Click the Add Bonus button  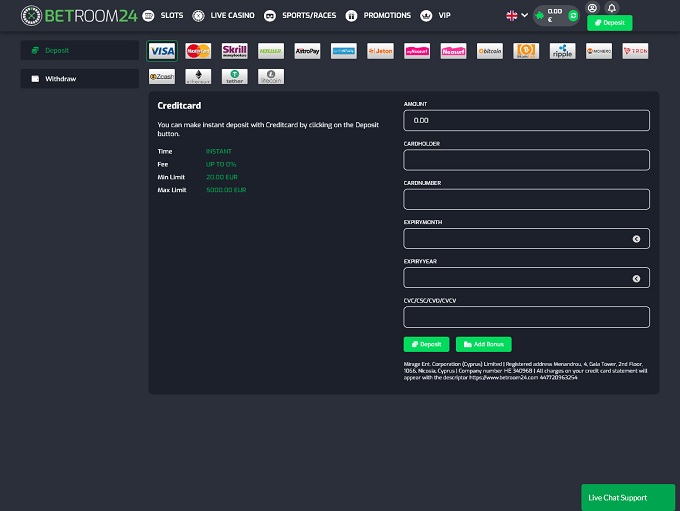coord(483,344)
